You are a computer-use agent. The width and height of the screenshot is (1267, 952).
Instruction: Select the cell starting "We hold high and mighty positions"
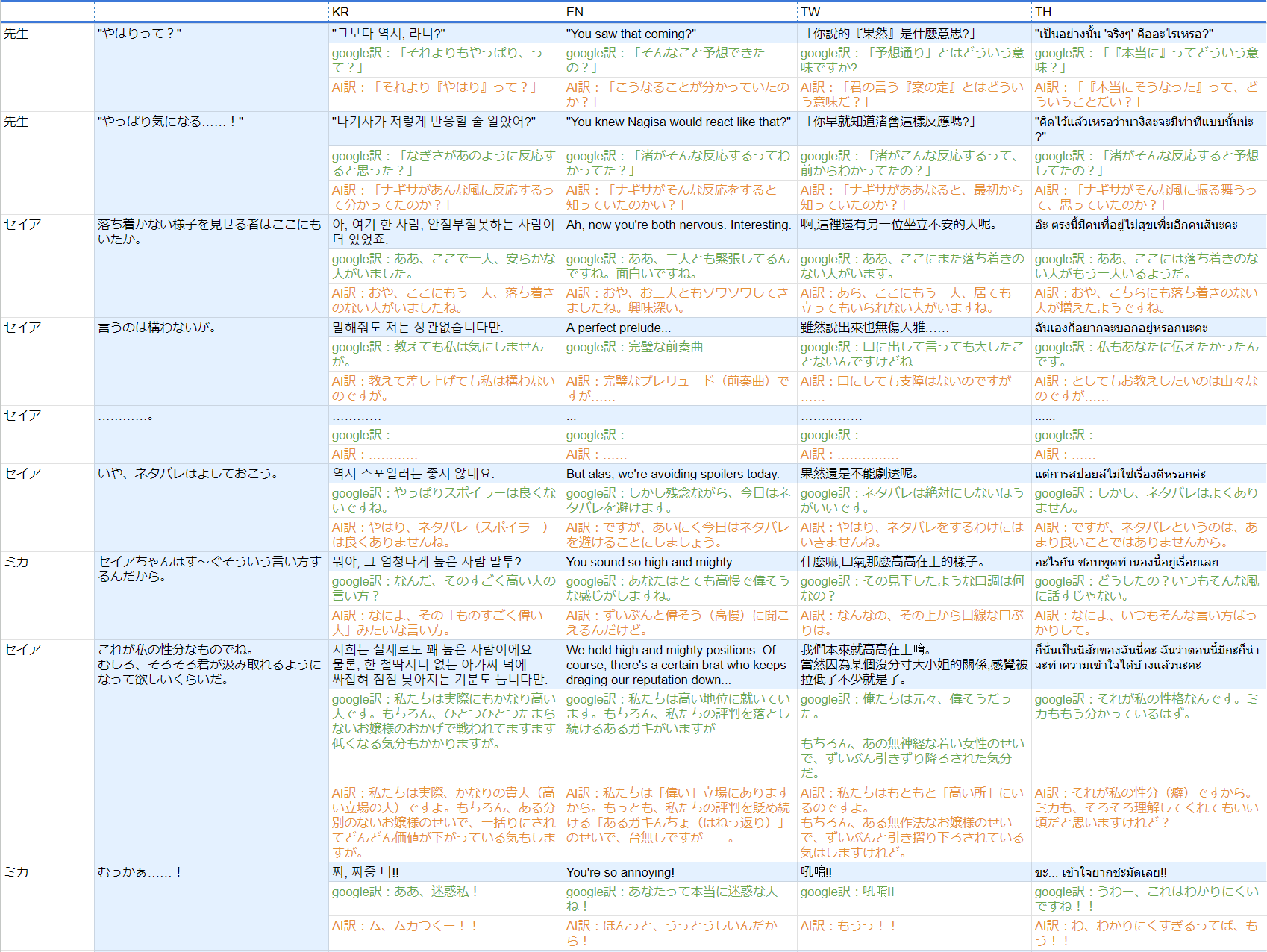(x=680, y=665)
